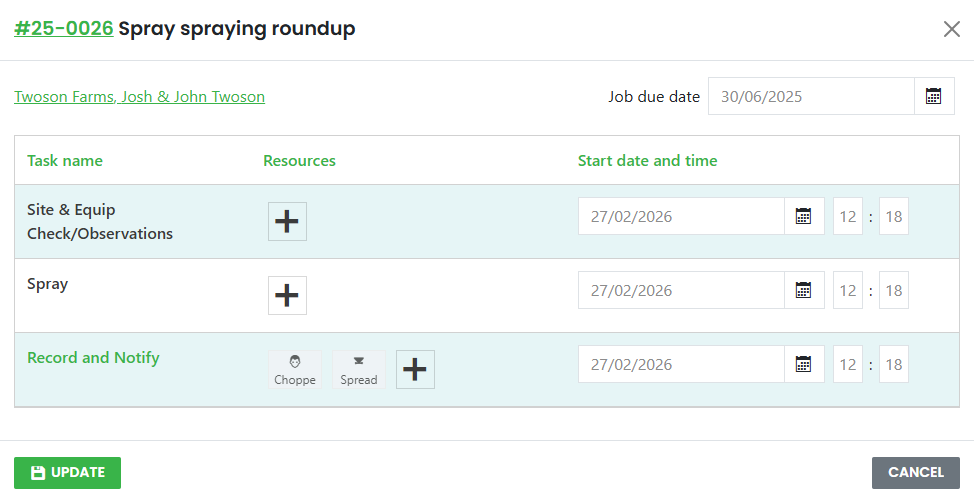
Task: Open the calendar for the Spray start date
Action: (x=804, y=290)
